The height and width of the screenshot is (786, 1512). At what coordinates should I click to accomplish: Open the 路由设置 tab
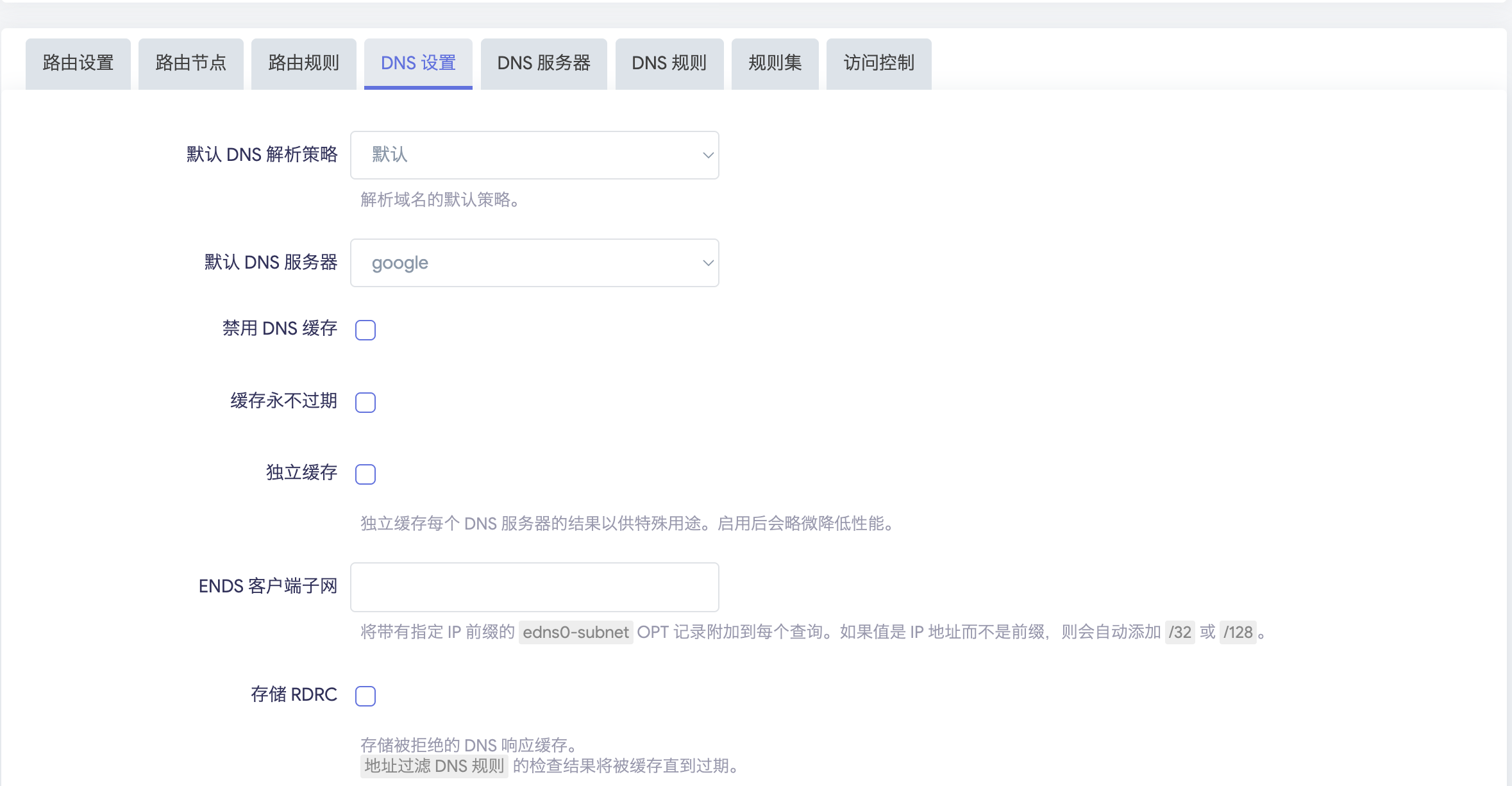click(x=78, y=63)
